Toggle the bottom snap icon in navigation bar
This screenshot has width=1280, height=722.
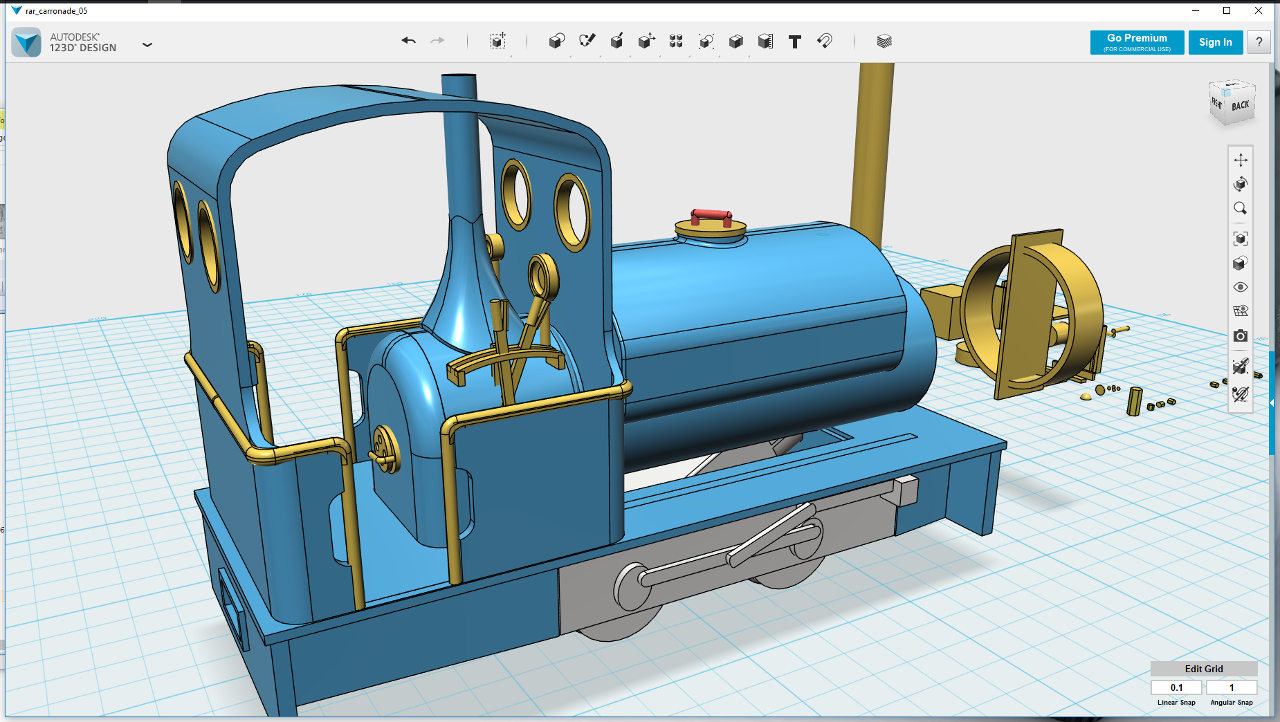pos(1240,394)
